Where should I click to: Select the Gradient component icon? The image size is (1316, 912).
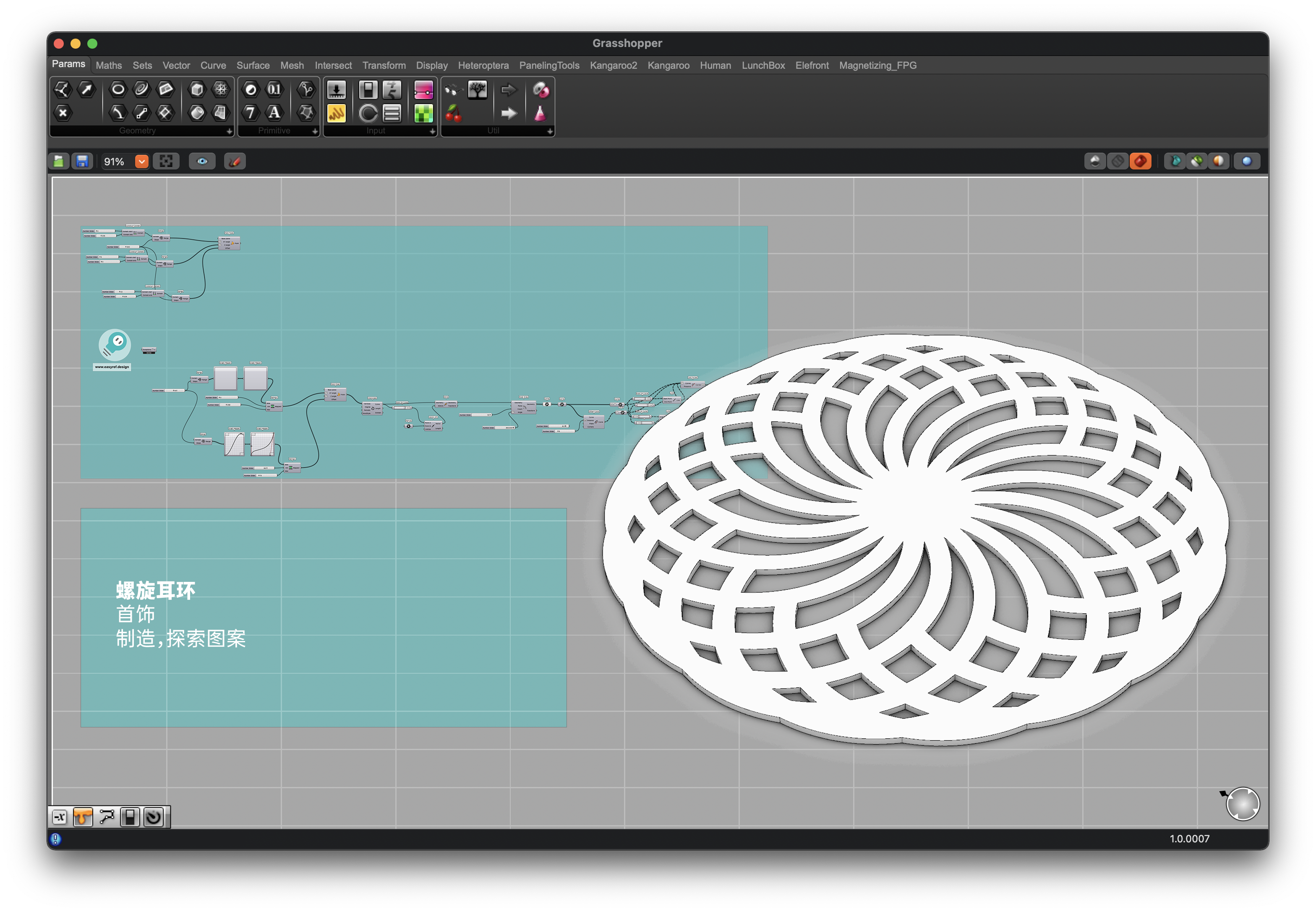tap(423, 90)
